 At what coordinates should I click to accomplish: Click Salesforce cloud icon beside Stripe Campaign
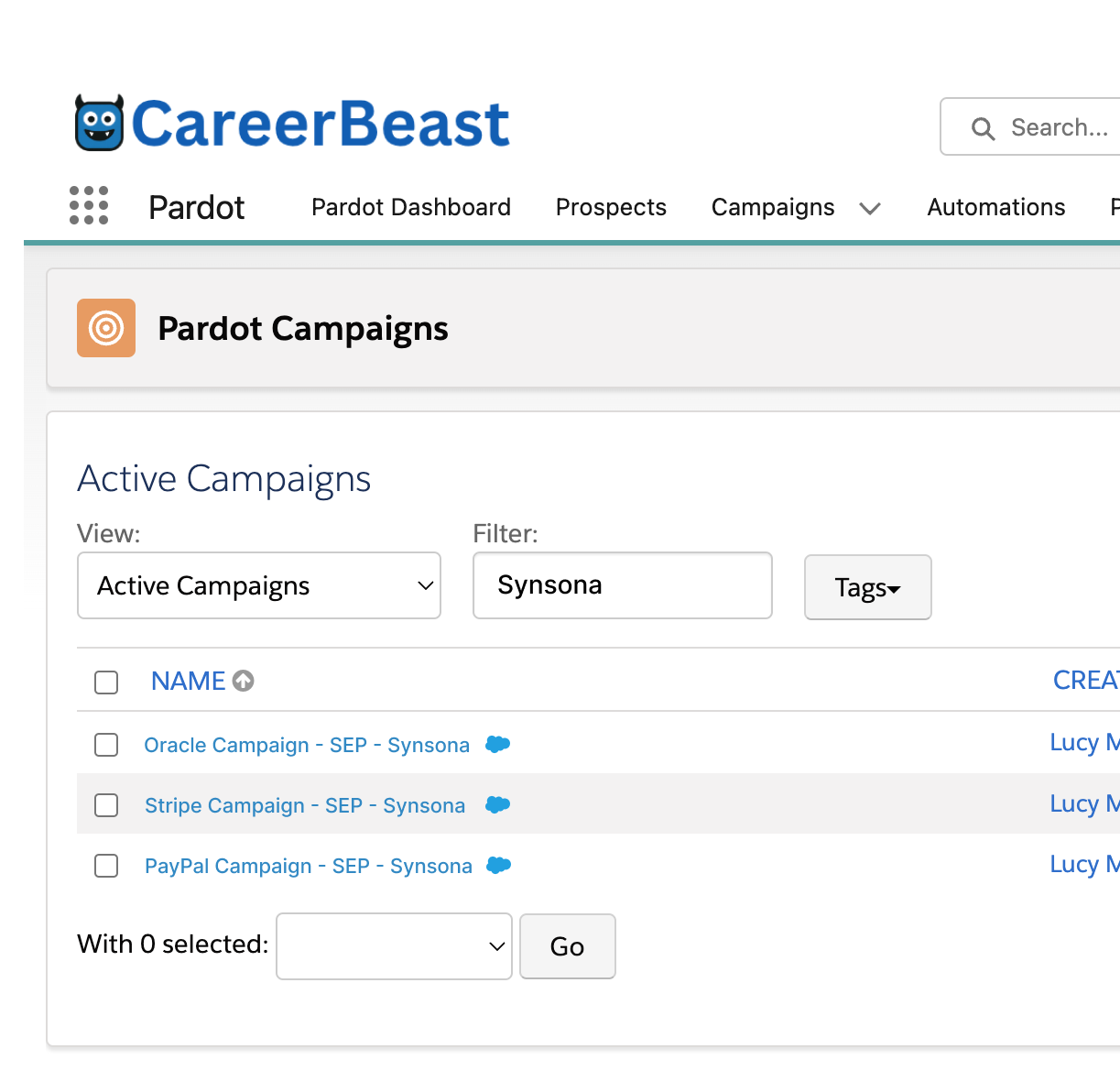click(497, 804)
